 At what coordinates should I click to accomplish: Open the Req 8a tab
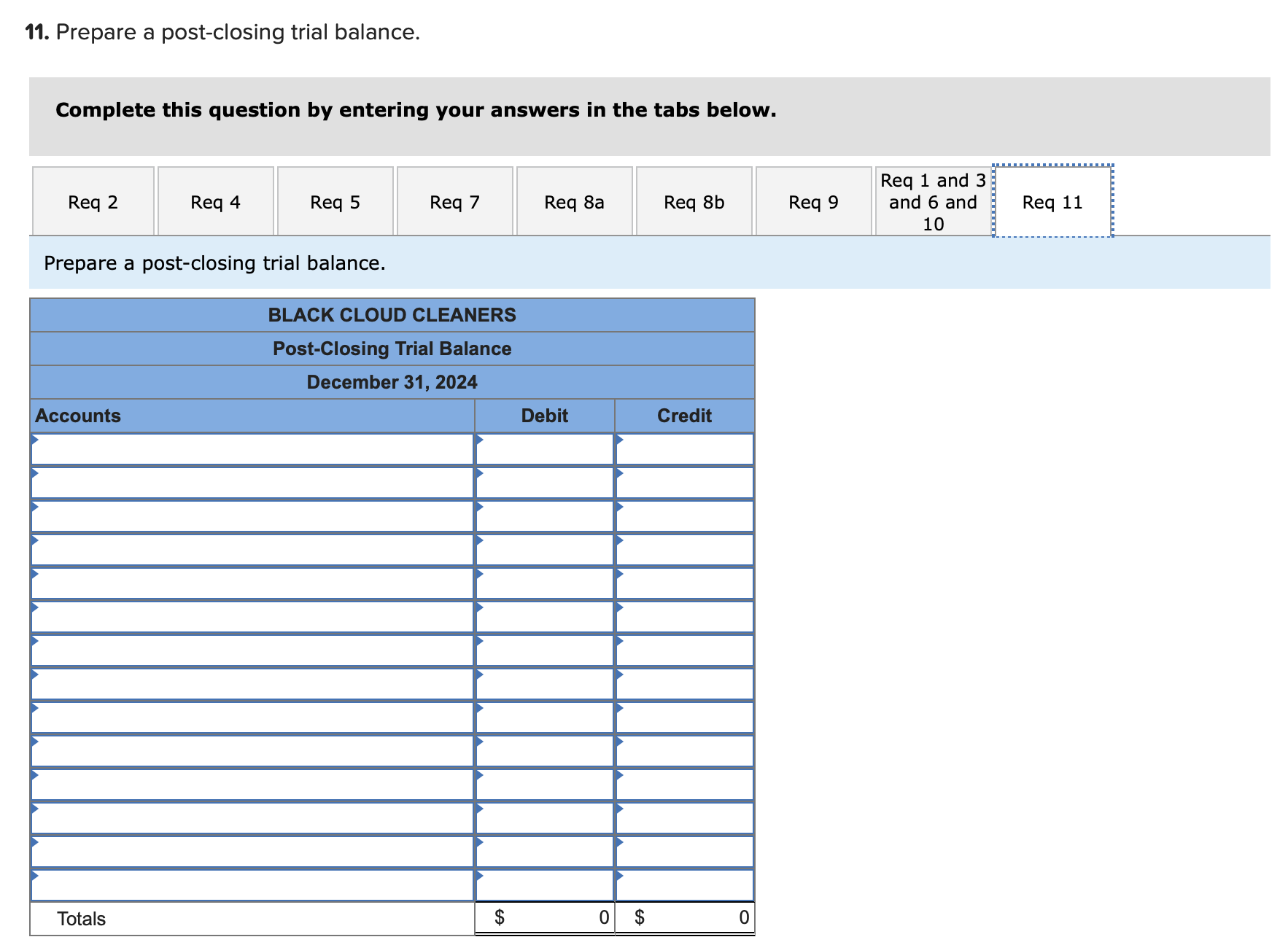coord(574,201)
